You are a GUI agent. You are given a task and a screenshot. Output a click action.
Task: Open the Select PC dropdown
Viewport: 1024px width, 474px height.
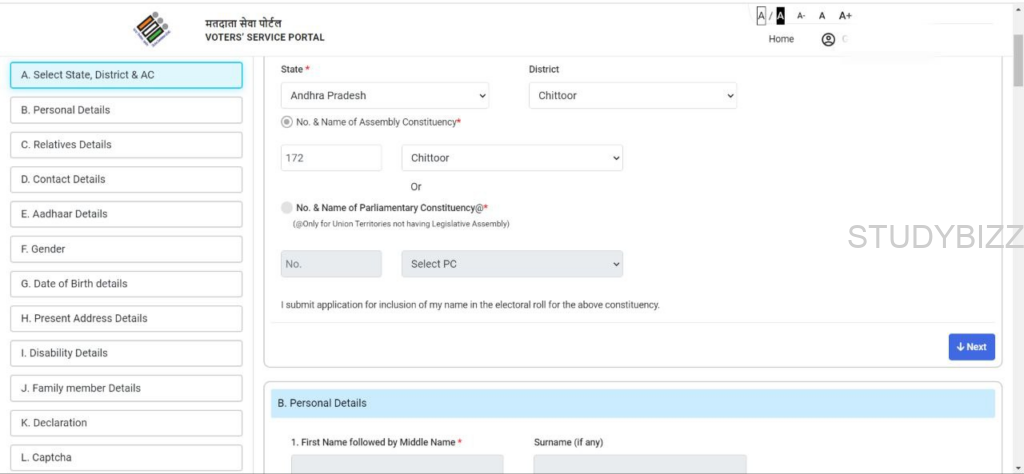[x=512, y=264]
